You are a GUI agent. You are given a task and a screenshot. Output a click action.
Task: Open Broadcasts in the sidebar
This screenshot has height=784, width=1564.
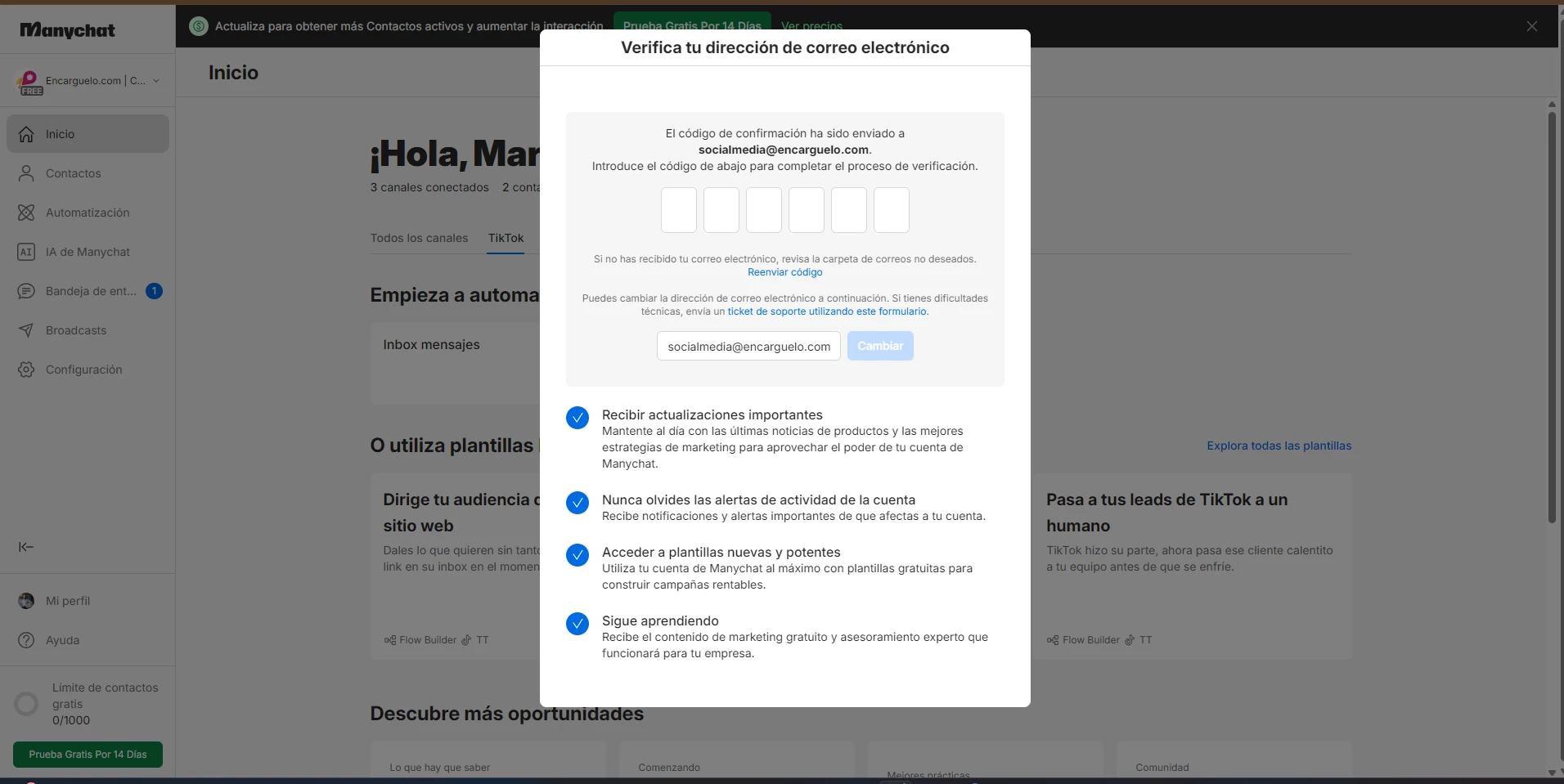click(88, 330)
